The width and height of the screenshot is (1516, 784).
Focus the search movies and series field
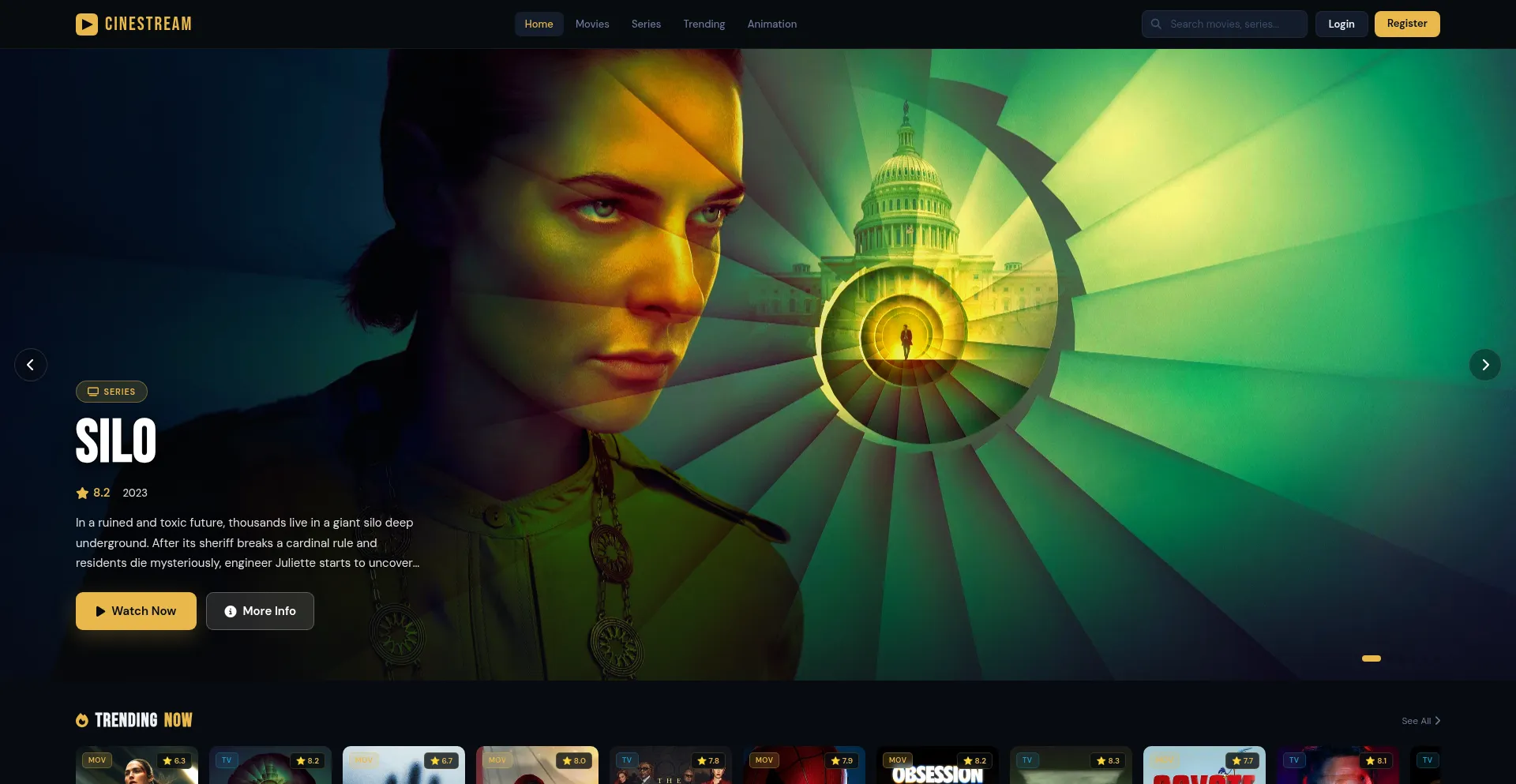1225,24
